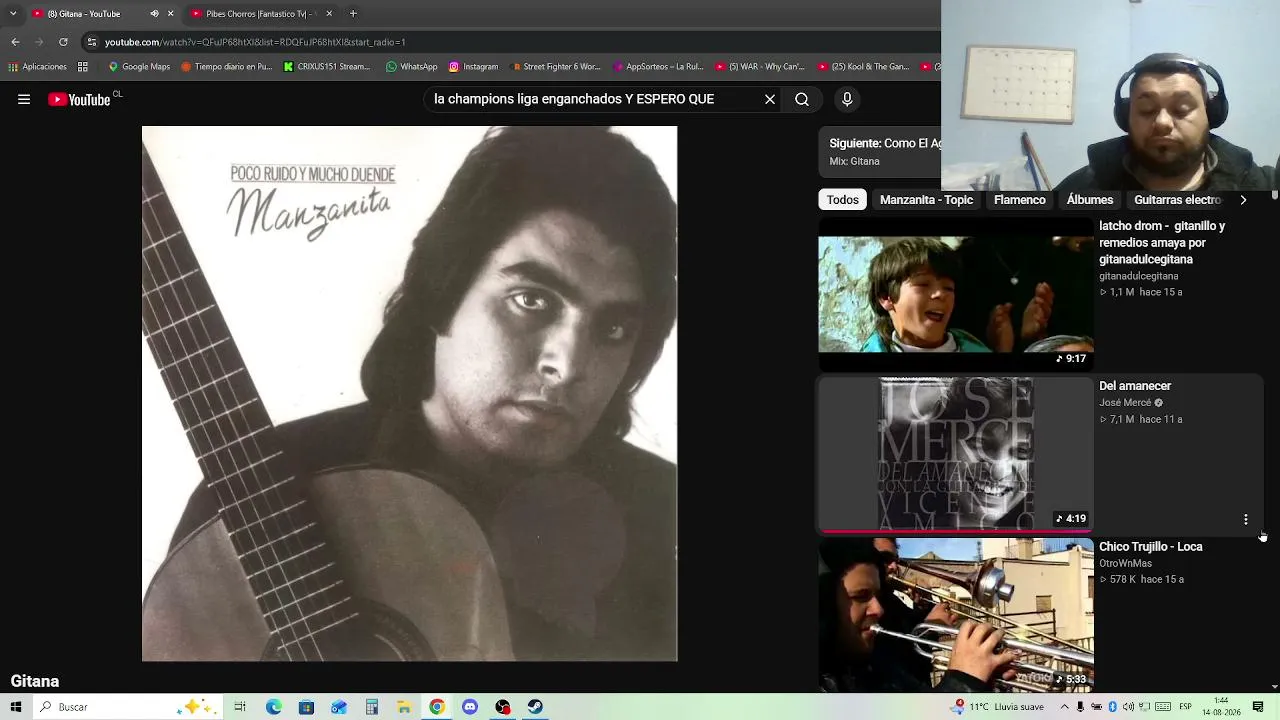Go to the YouTube home logo
The width and height of the screenshot is (1280, 720).
coord(79,99)
